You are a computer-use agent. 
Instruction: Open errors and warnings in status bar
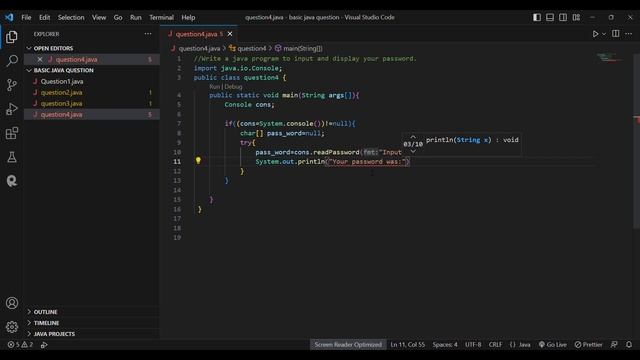click(x=20, y=345)
